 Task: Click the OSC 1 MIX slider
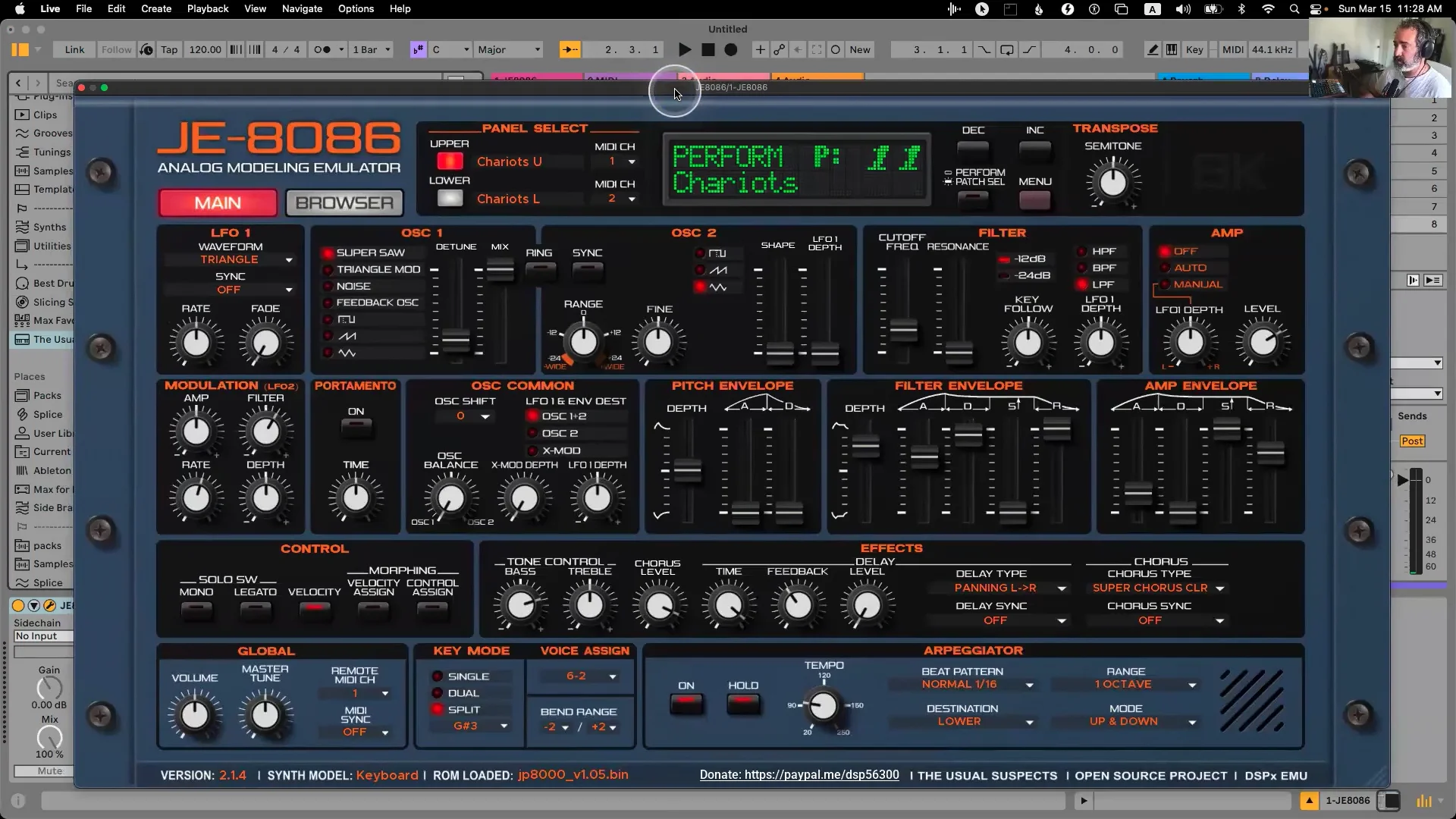point(500,270)
